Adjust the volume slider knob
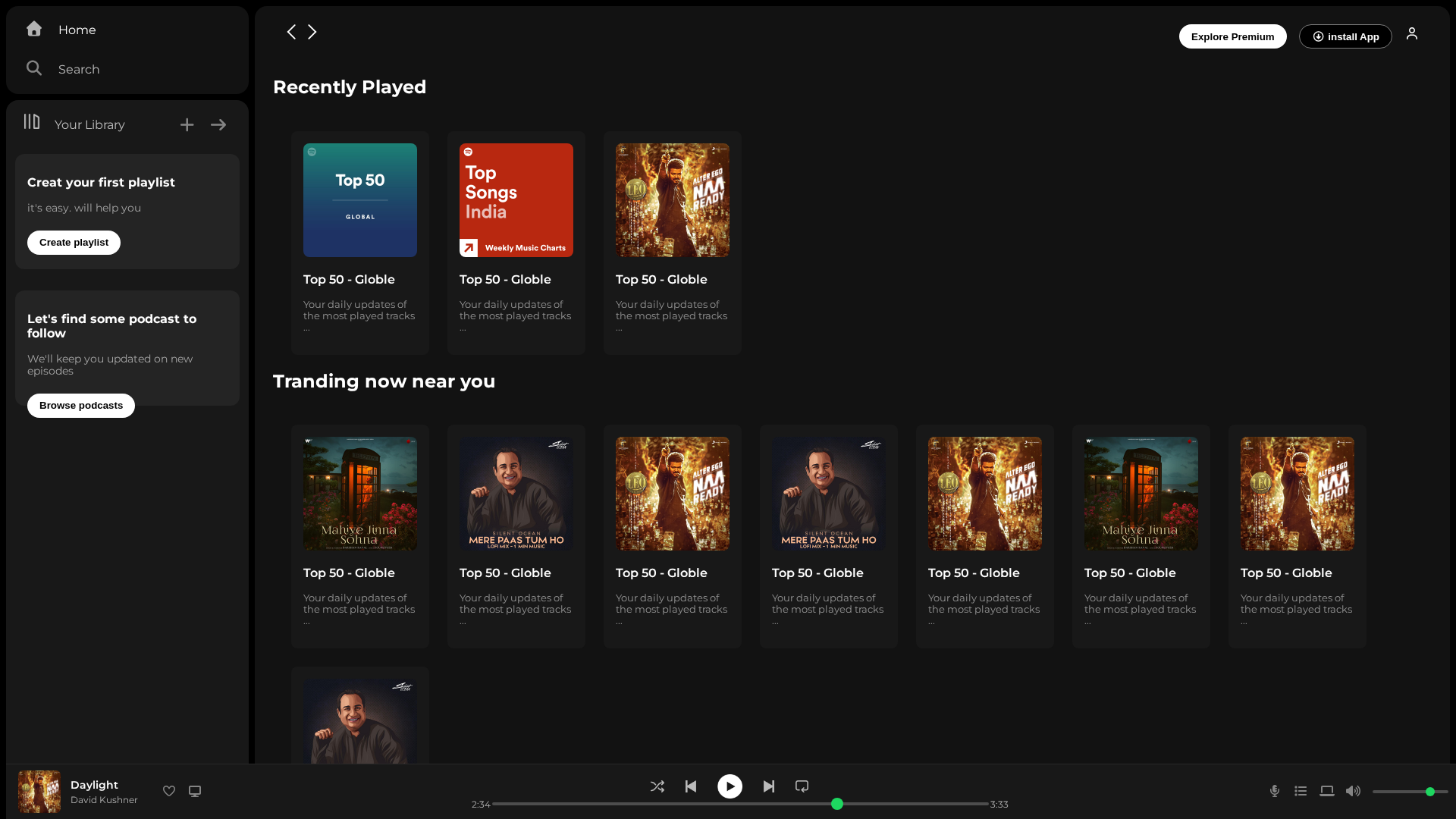Viewport: 1456px width, 819px height. click(1430, 792)
